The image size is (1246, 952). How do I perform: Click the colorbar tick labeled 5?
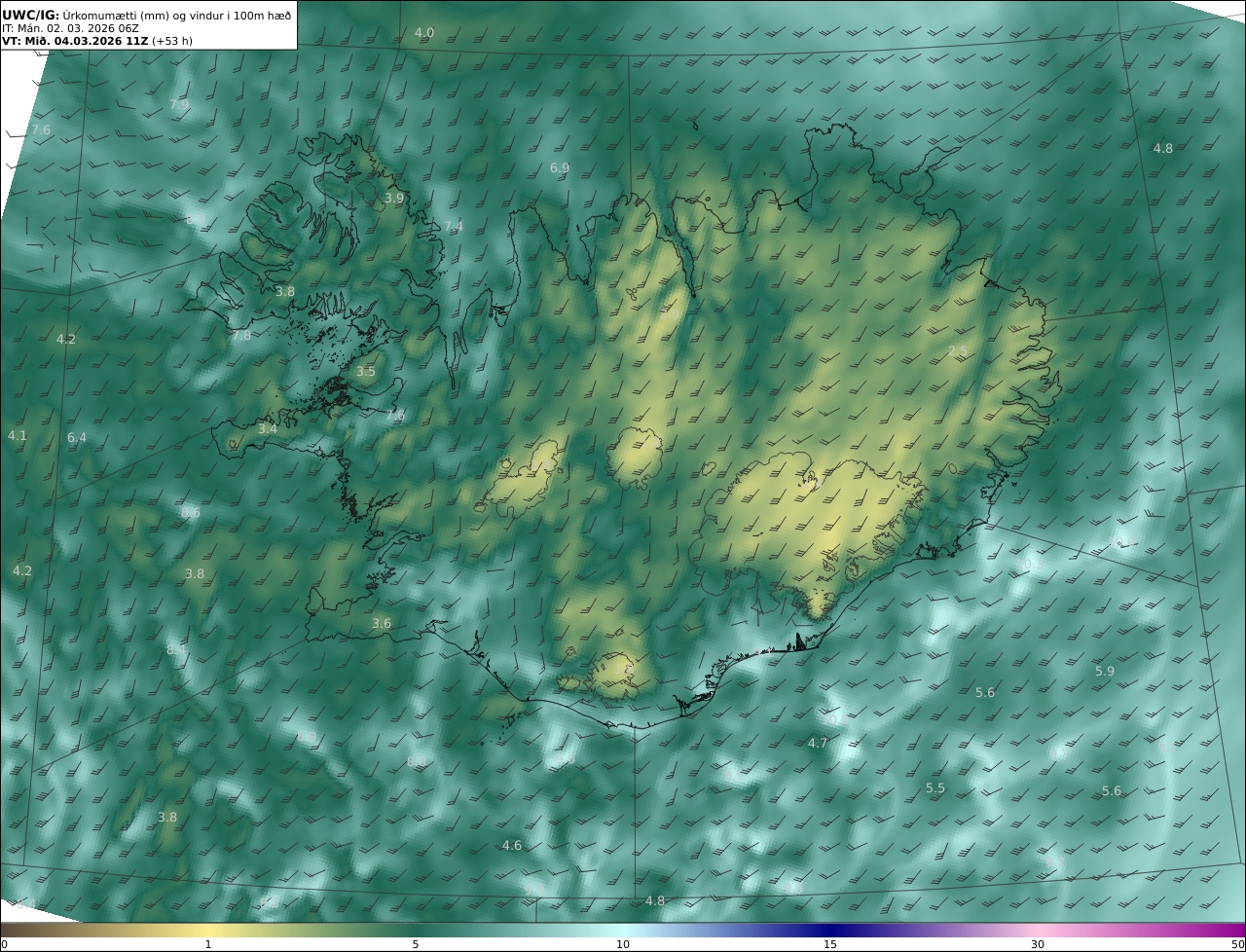click(x=416, y=944)
